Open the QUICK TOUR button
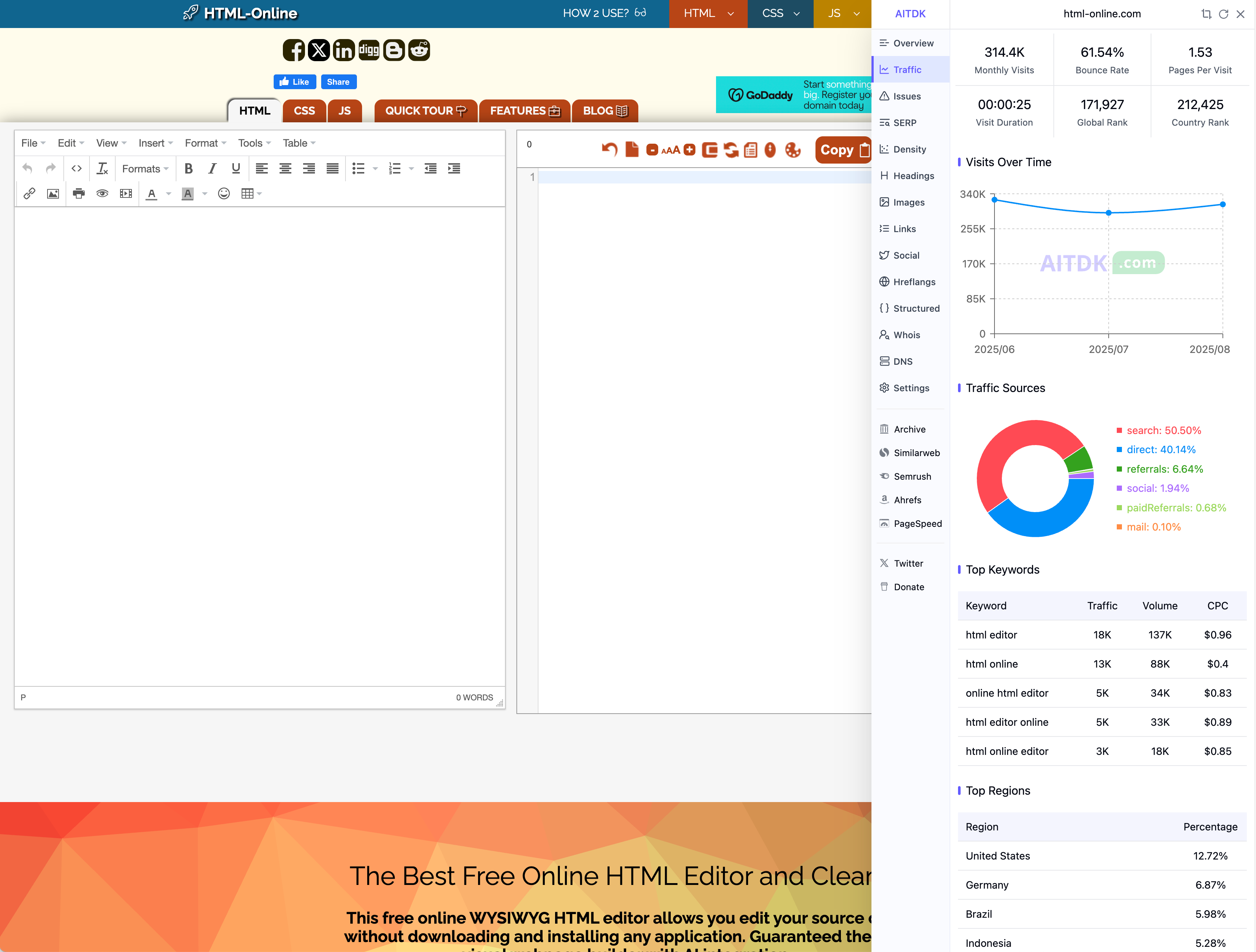 coord(426,111)
